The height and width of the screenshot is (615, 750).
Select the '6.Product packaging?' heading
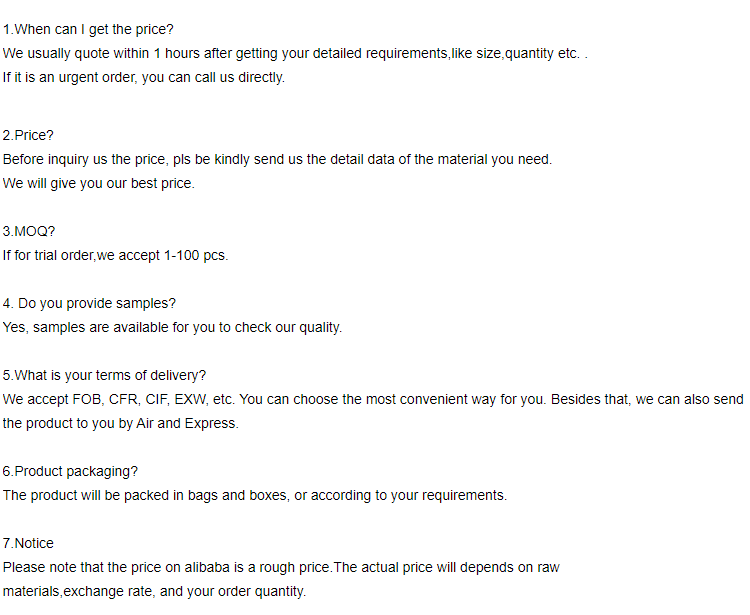70,471
